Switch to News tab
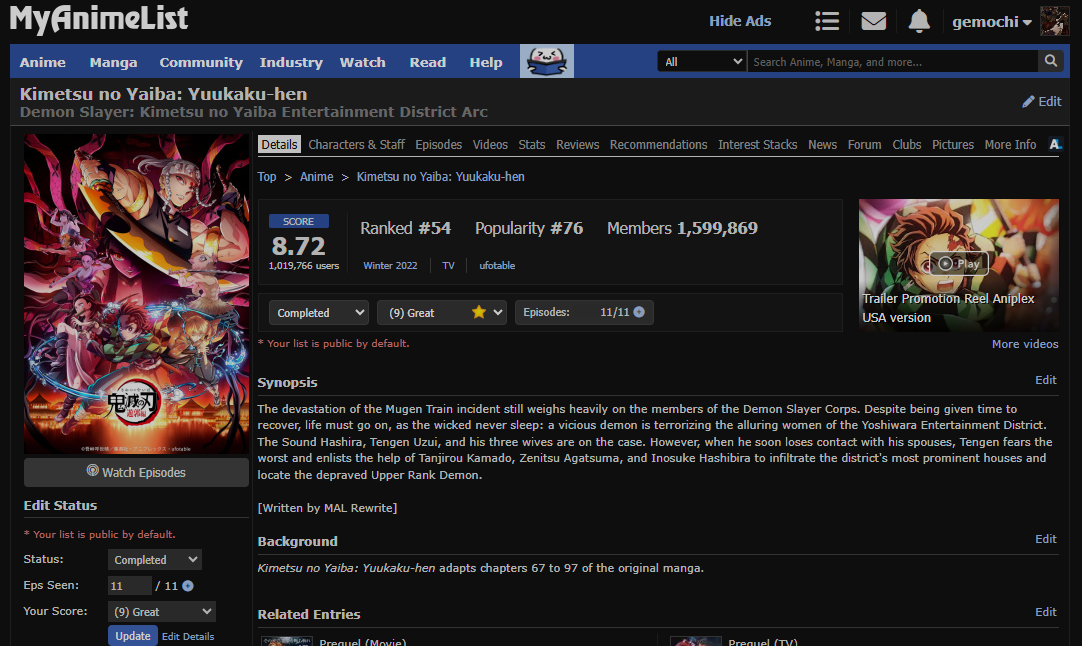The height and width of the screenshot is (646, 1082). (823, 144)
